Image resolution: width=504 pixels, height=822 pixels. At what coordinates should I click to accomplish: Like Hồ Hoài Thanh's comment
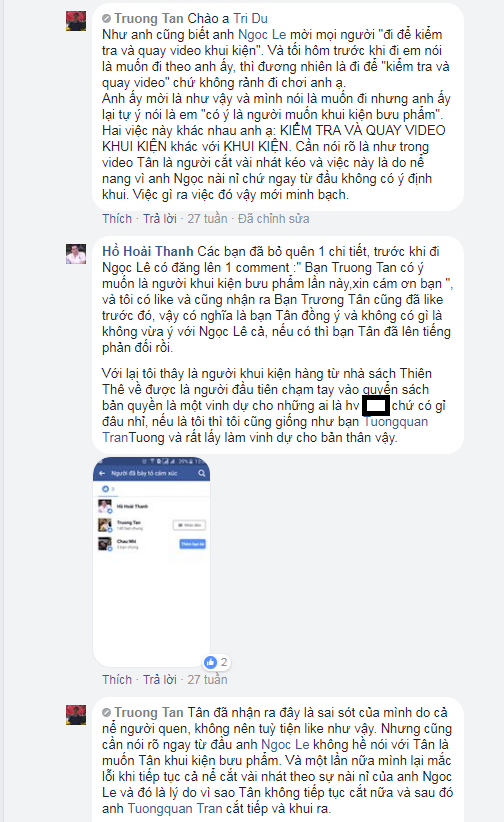click(x=117, y=679)
